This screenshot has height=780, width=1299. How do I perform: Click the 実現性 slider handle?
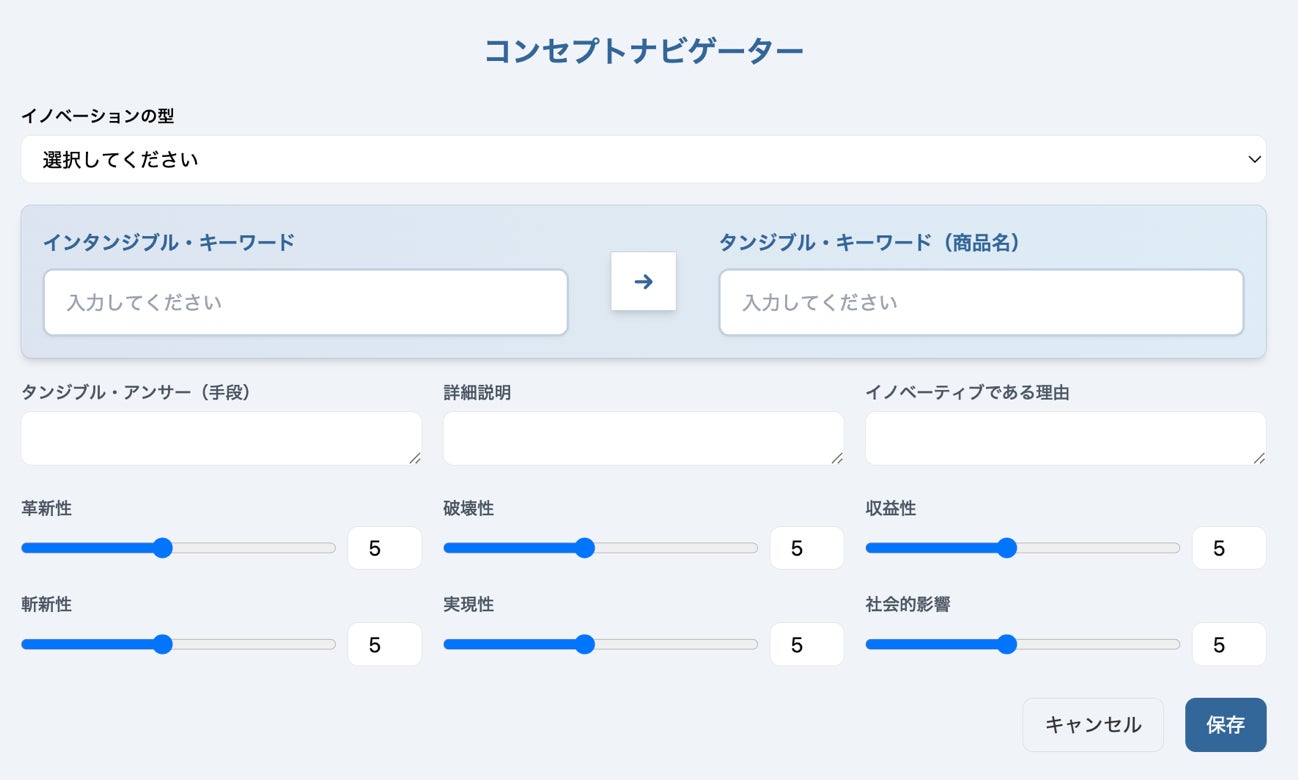(x=585, y=645)
